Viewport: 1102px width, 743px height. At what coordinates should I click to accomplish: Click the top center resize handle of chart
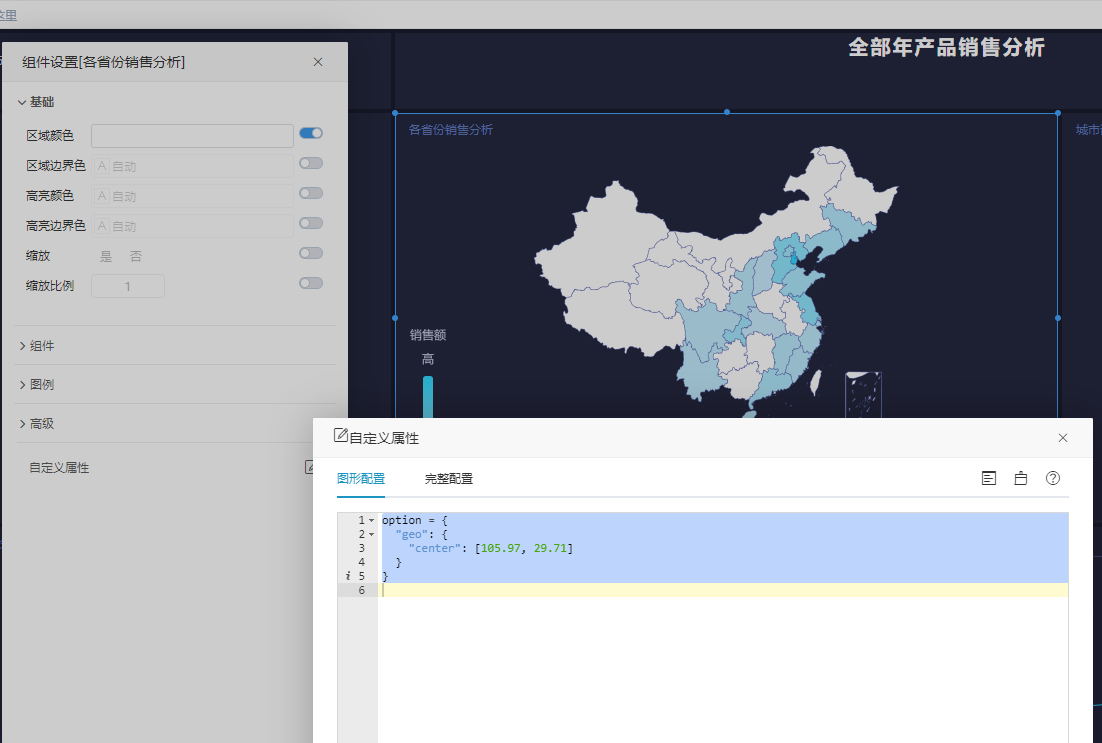pyautogui.click(x=727, y=112)
